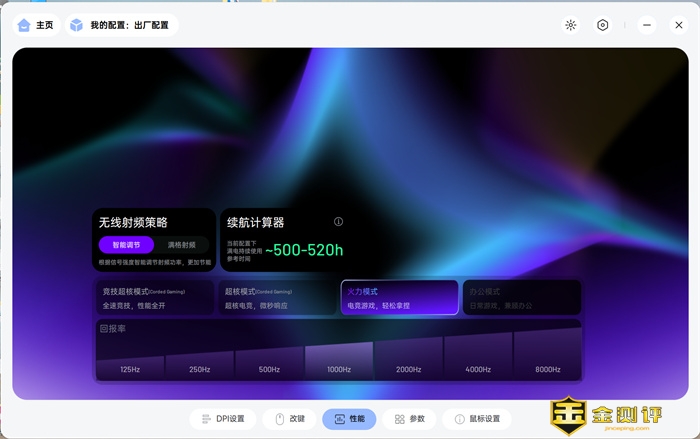Viewport: 700px width, 439px height.
Task: Set polling rate to 1000Hz
Action: point(339,362)
